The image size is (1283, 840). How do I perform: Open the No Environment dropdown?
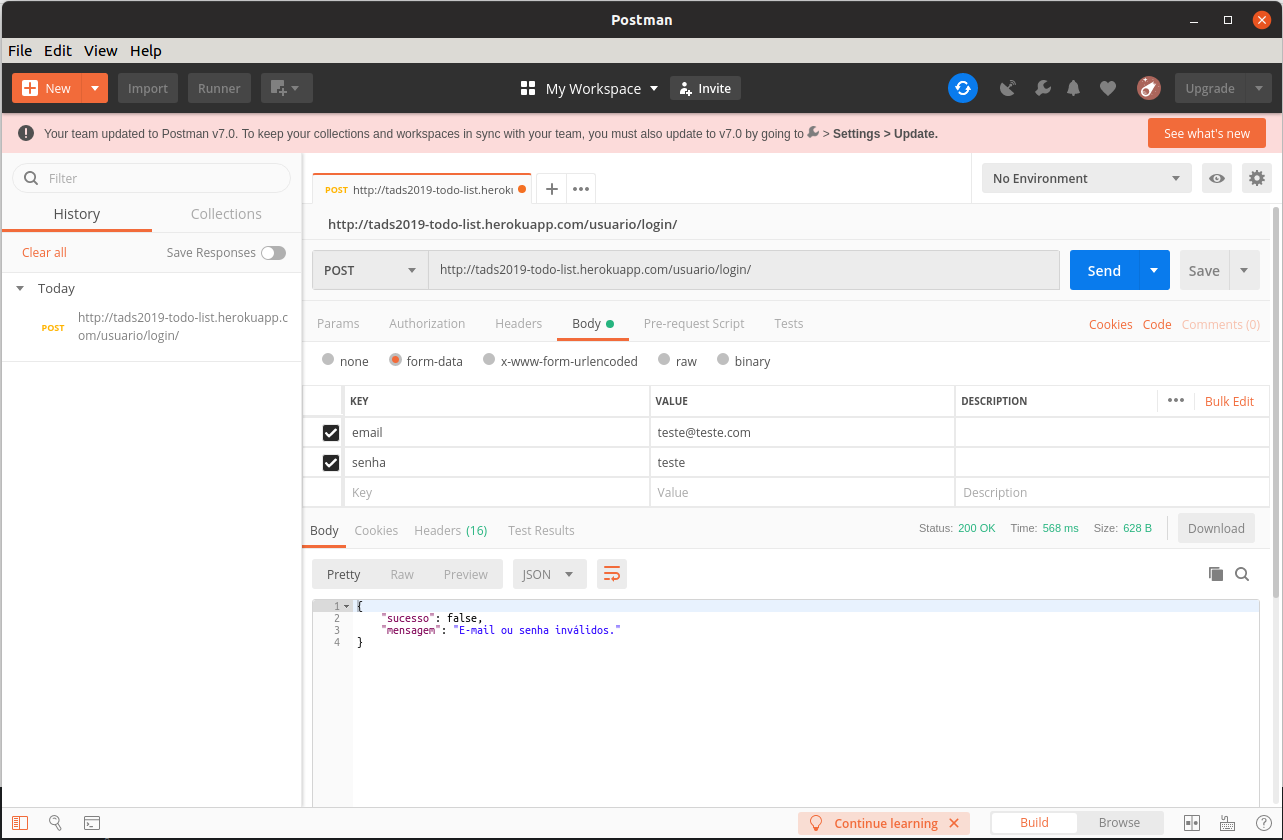click(1087, 178)
